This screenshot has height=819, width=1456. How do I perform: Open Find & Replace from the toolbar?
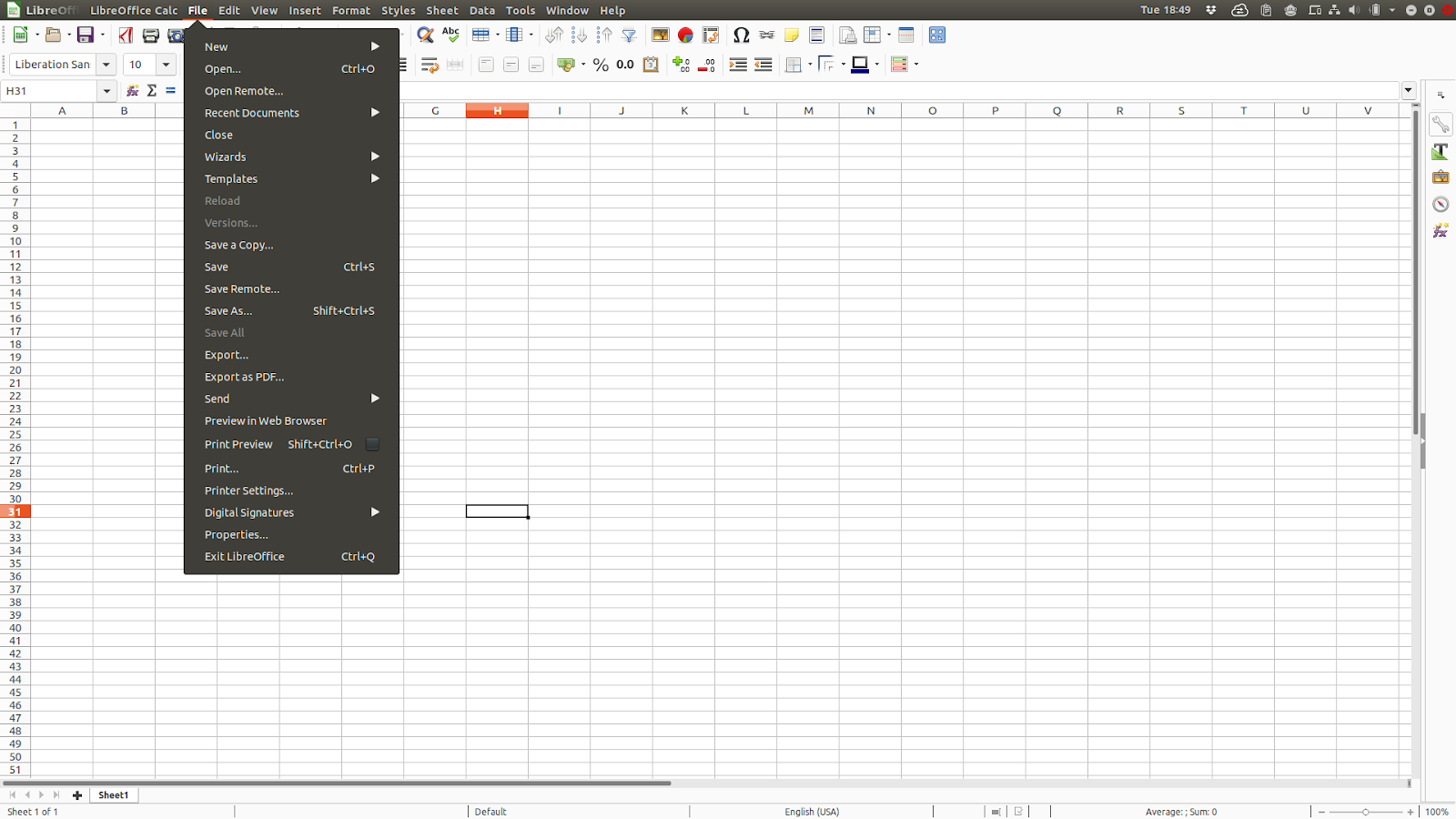coord(425,35)
